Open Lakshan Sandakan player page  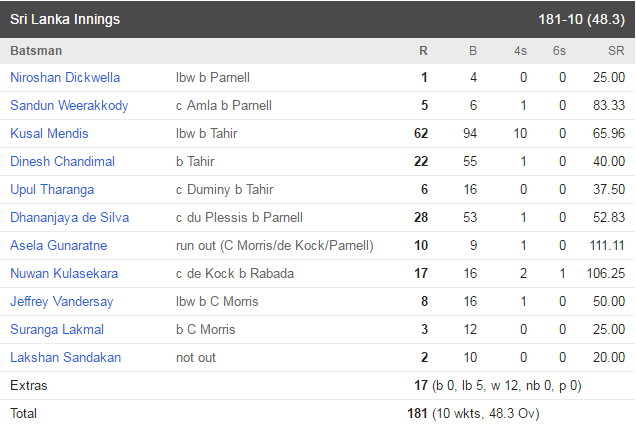[x=65, y=357]
